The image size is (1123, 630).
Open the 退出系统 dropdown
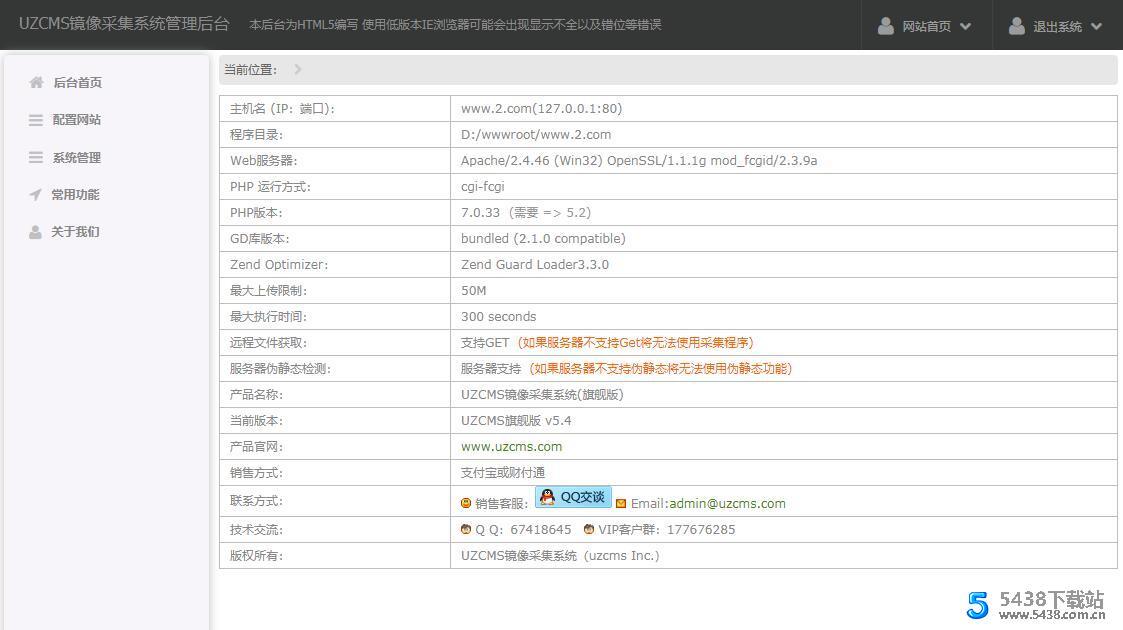tap(1095, 26)
